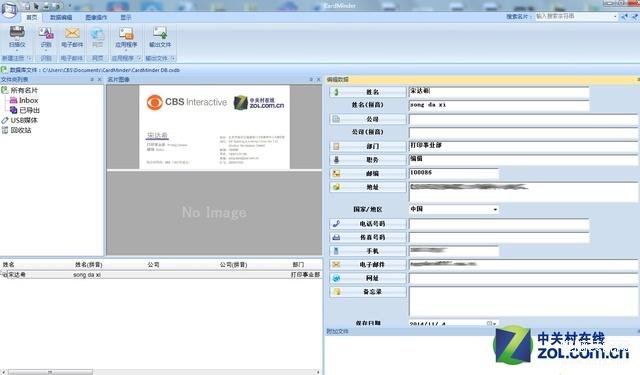Click the empty 电话号码 input field
Image resolution: width=640 pixels, height=375 pixels.
[499, 224]
